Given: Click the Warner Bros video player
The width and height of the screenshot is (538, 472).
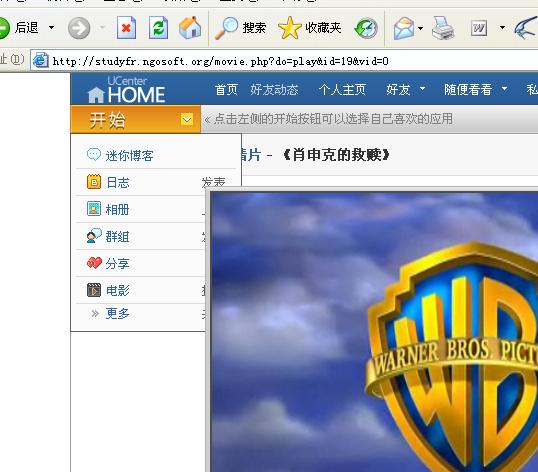Looking at the screenshot, I should [x=374, y=332].
